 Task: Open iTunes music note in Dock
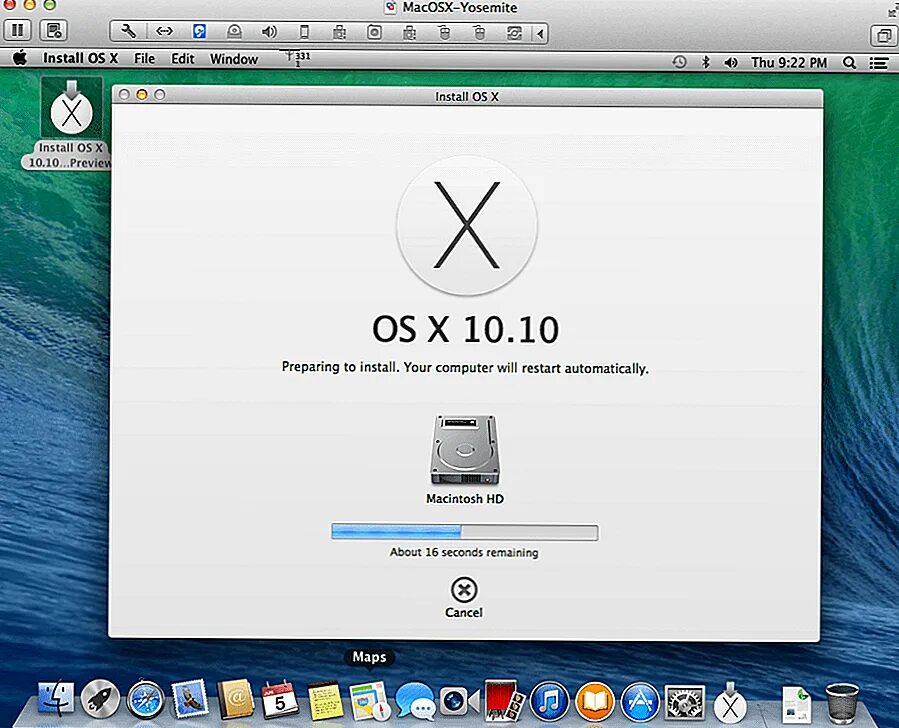tap(549, 700)
